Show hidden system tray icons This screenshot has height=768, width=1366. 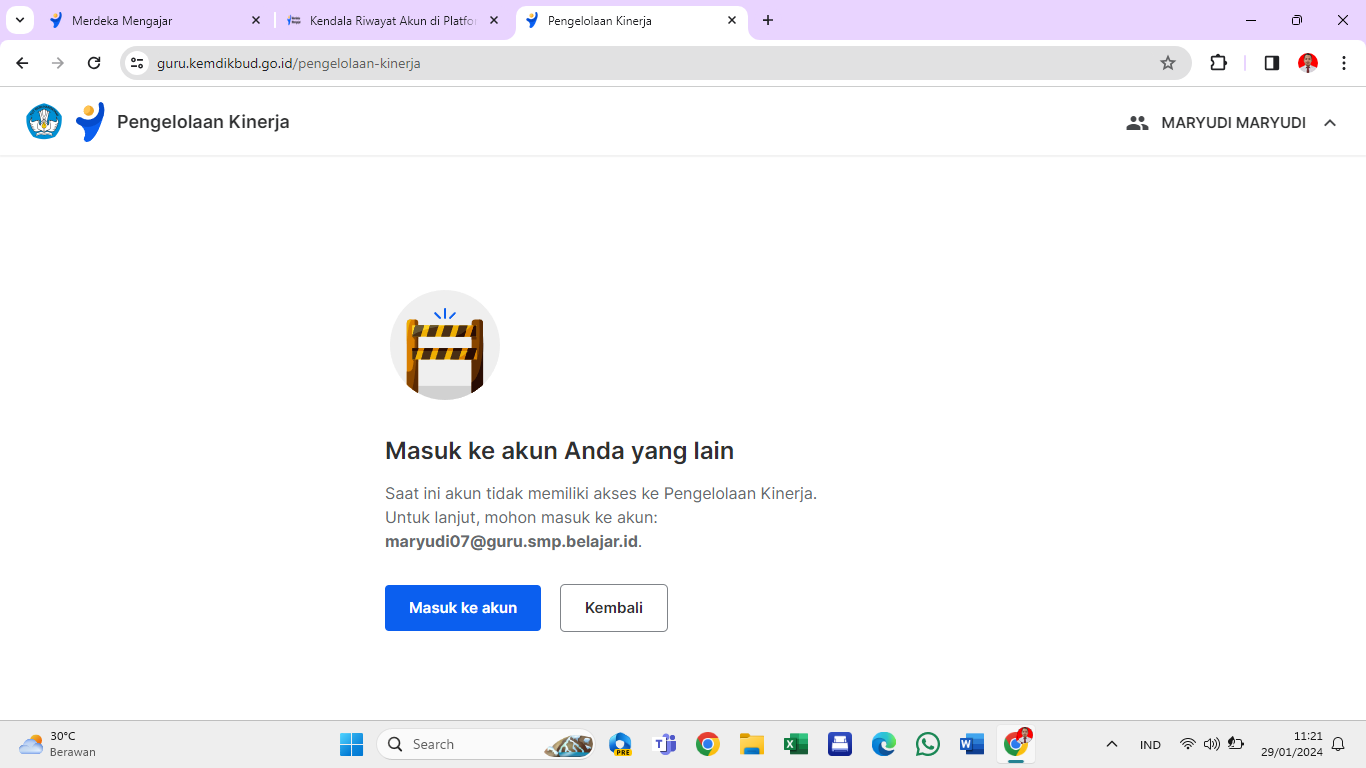pyautogui.click(x=1111, y=744)
